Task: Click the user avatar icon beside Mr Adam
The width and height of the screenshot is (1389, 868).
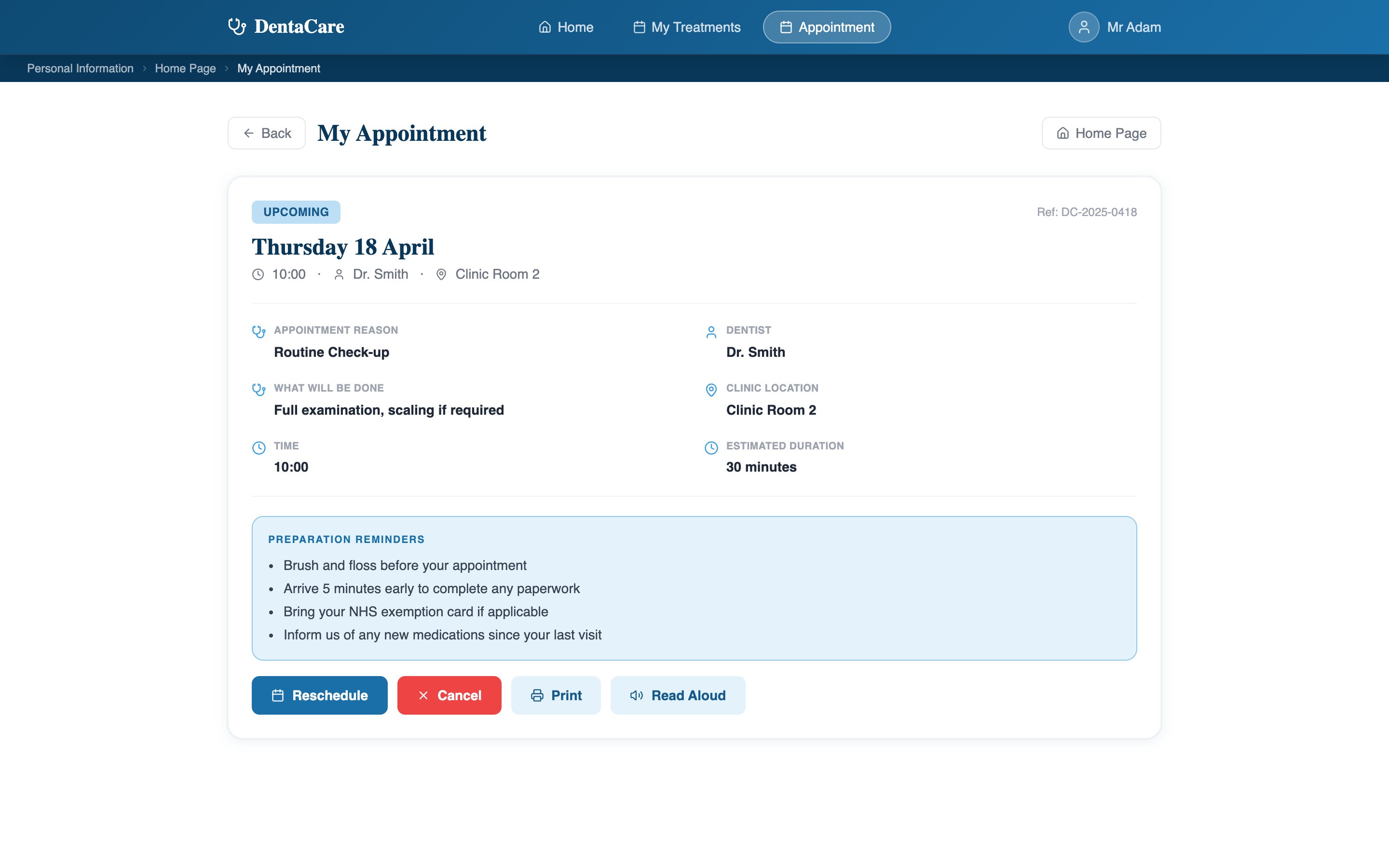Action: [x=1084, y=27]
